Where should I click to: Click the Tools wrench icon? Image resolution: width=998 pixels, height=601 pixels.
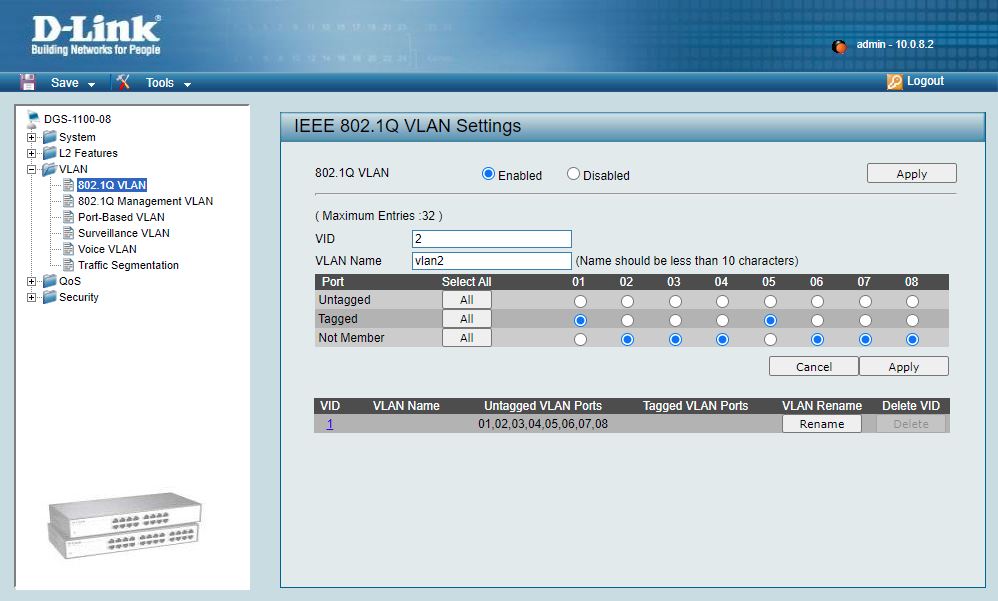point(123,82)
